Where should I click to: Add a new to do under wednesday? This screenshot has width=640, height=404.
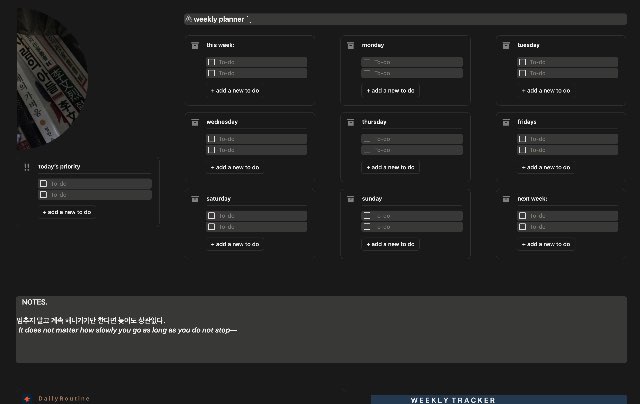coord(235,167)
